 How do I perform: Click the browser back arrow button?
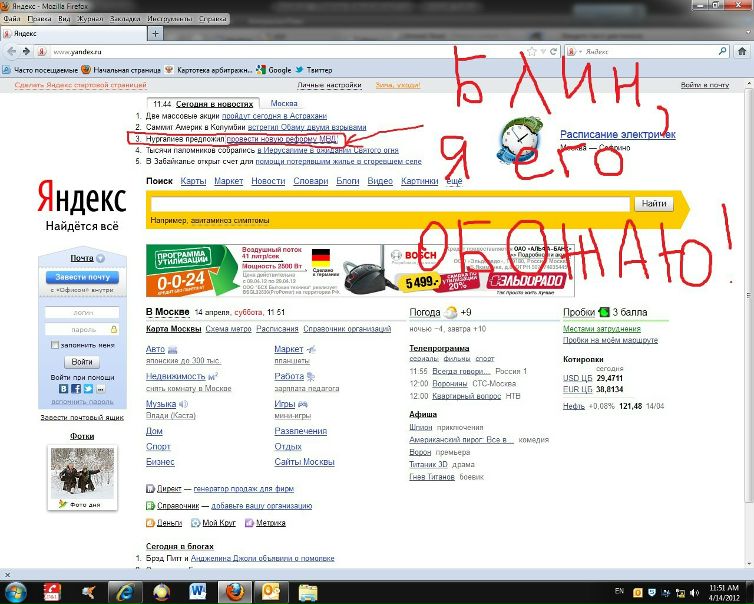pyautogui.click(x=12, y=51)
